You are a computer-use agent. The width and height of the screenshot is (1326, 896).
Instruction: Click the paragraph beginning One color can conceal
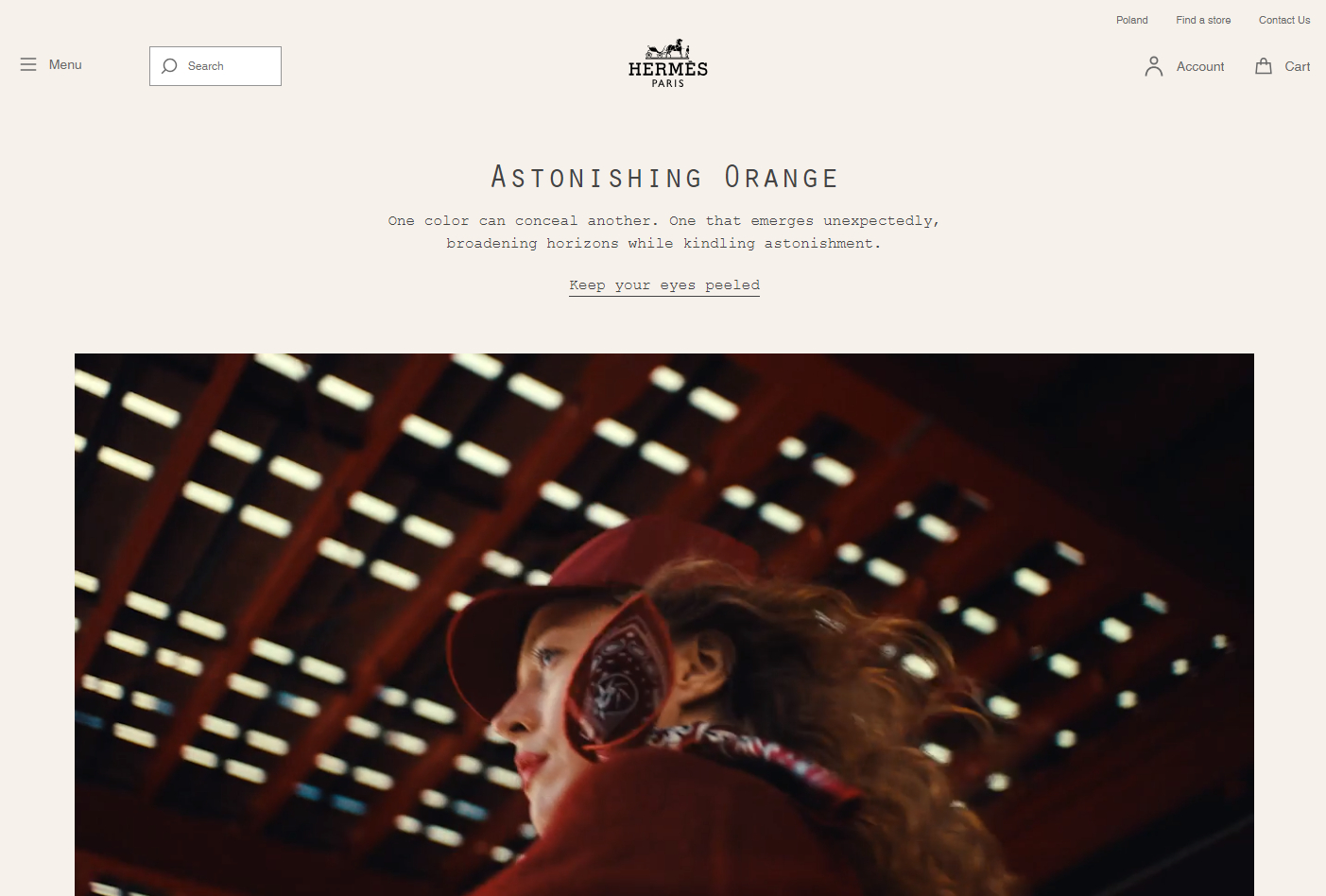pos(664,232)
